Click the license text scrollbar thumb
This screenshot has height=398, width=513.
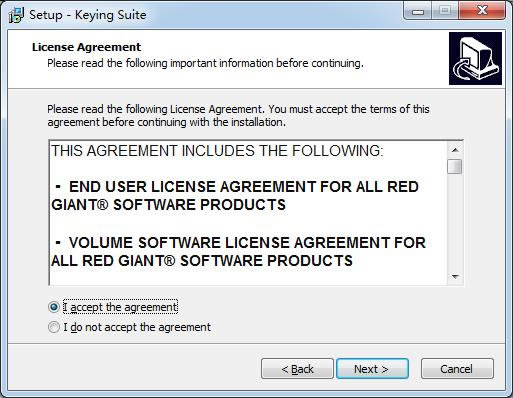click(455, 166)
